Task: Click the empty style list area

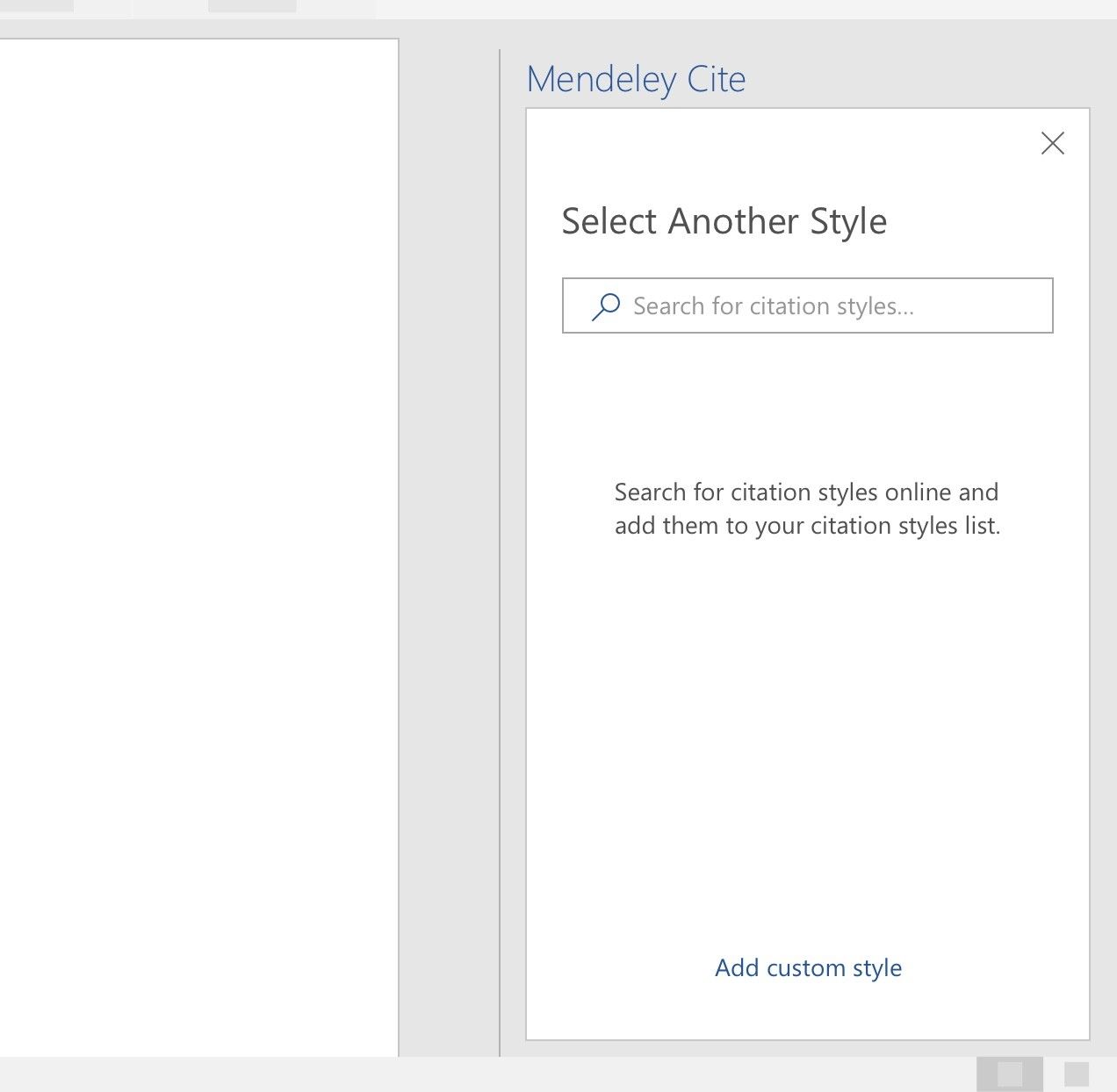Action: [x=807, y=720]
